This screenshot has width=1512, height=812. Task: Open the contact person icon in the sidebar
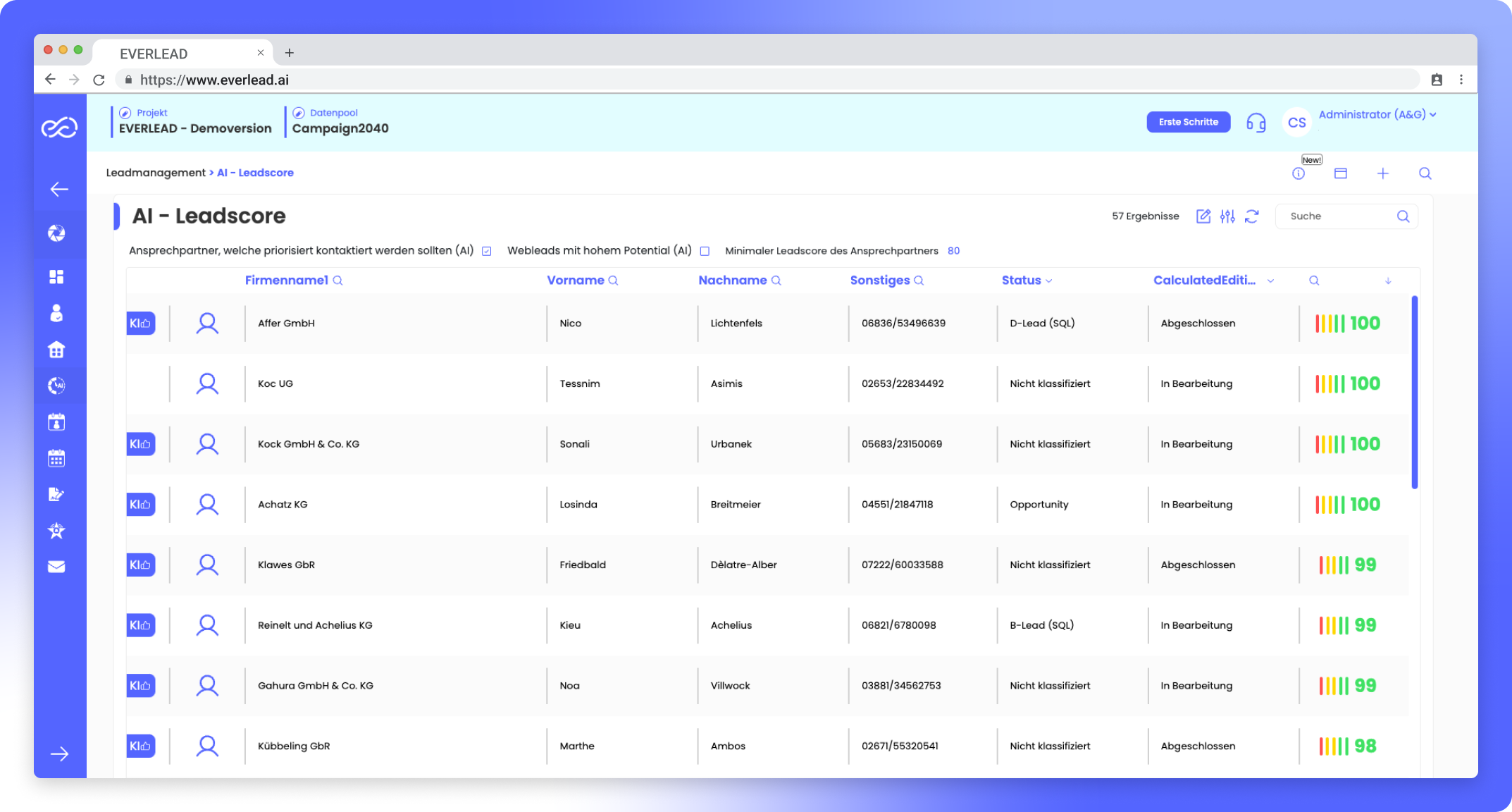[x=56, y=312]
